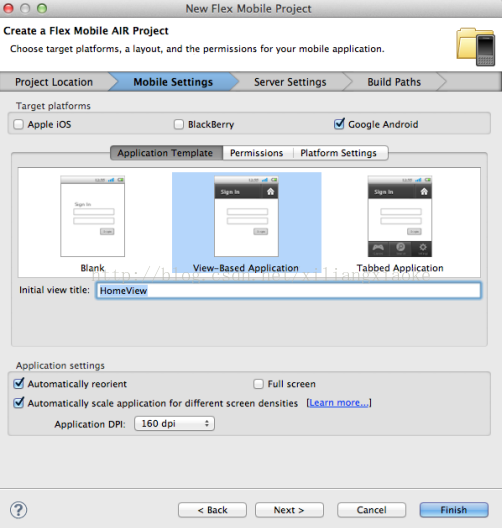
Task: Open the Application DPI dropdown
Action: pos(174,424)
